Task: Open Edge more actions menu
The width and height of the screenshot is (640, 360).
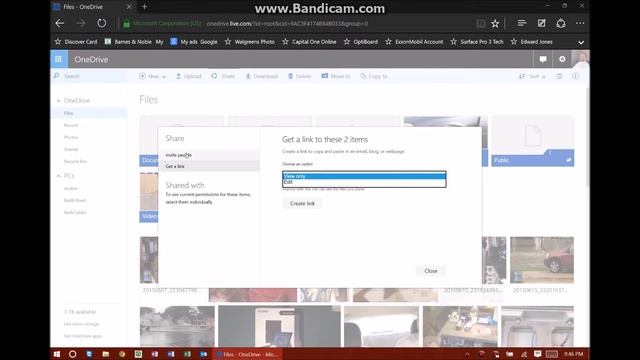Action: (580, 23)
